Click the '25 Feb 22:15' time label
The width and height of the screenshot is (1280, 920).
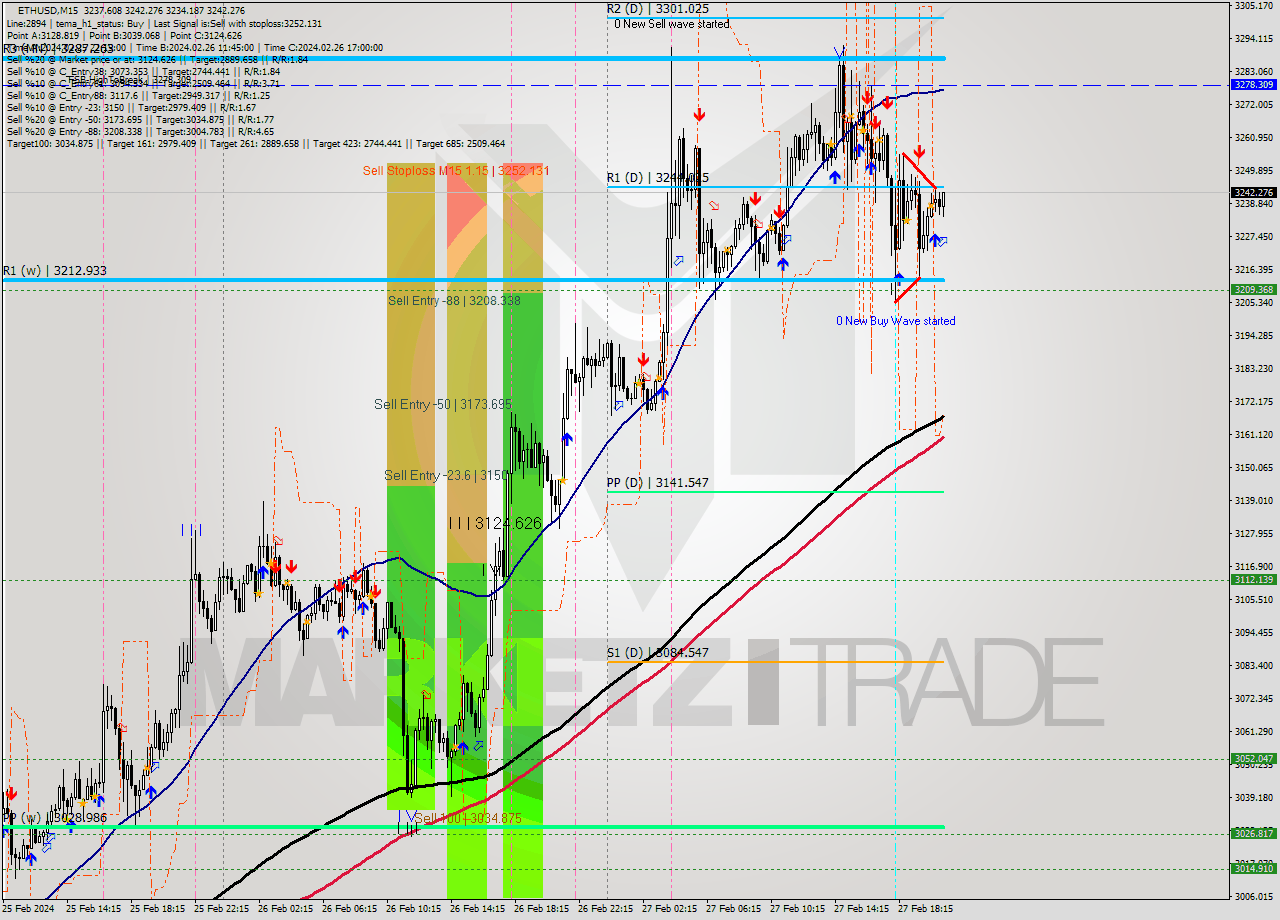[x=222, y=909]
